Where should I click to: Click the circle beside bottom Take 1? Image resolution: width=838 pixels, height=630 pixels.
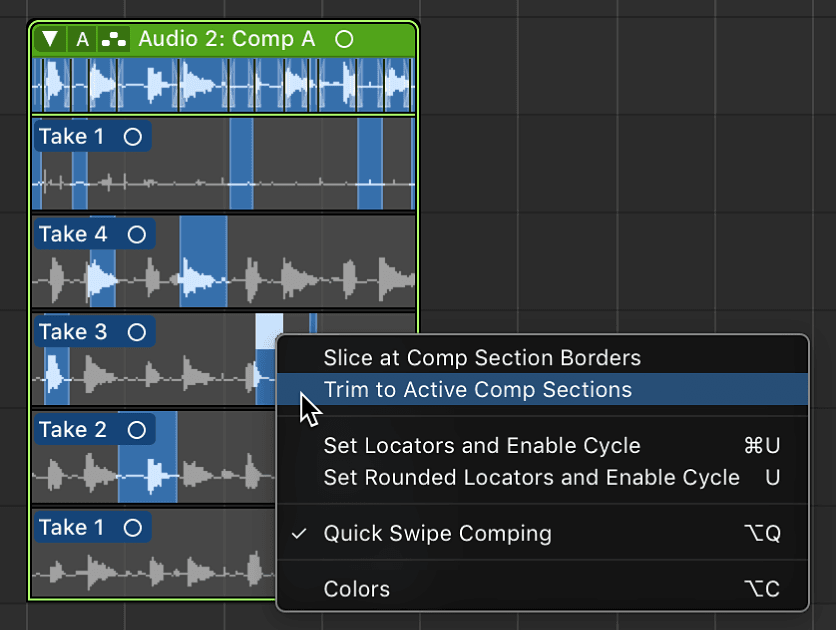[x=133, y=527]
